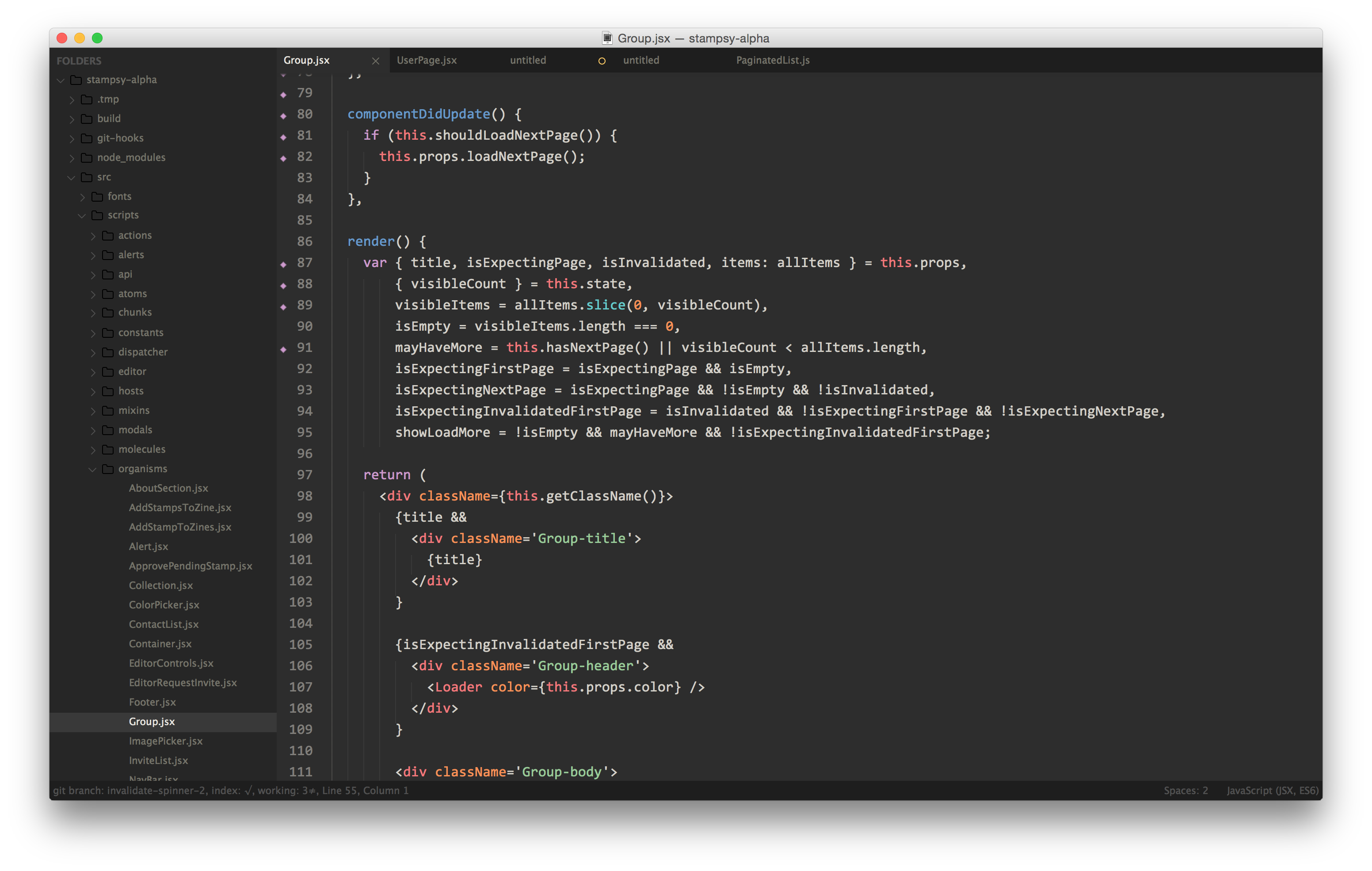Click the atoms folder icon in sidebar
1372x871 pixels.
[x=108, y=294]
